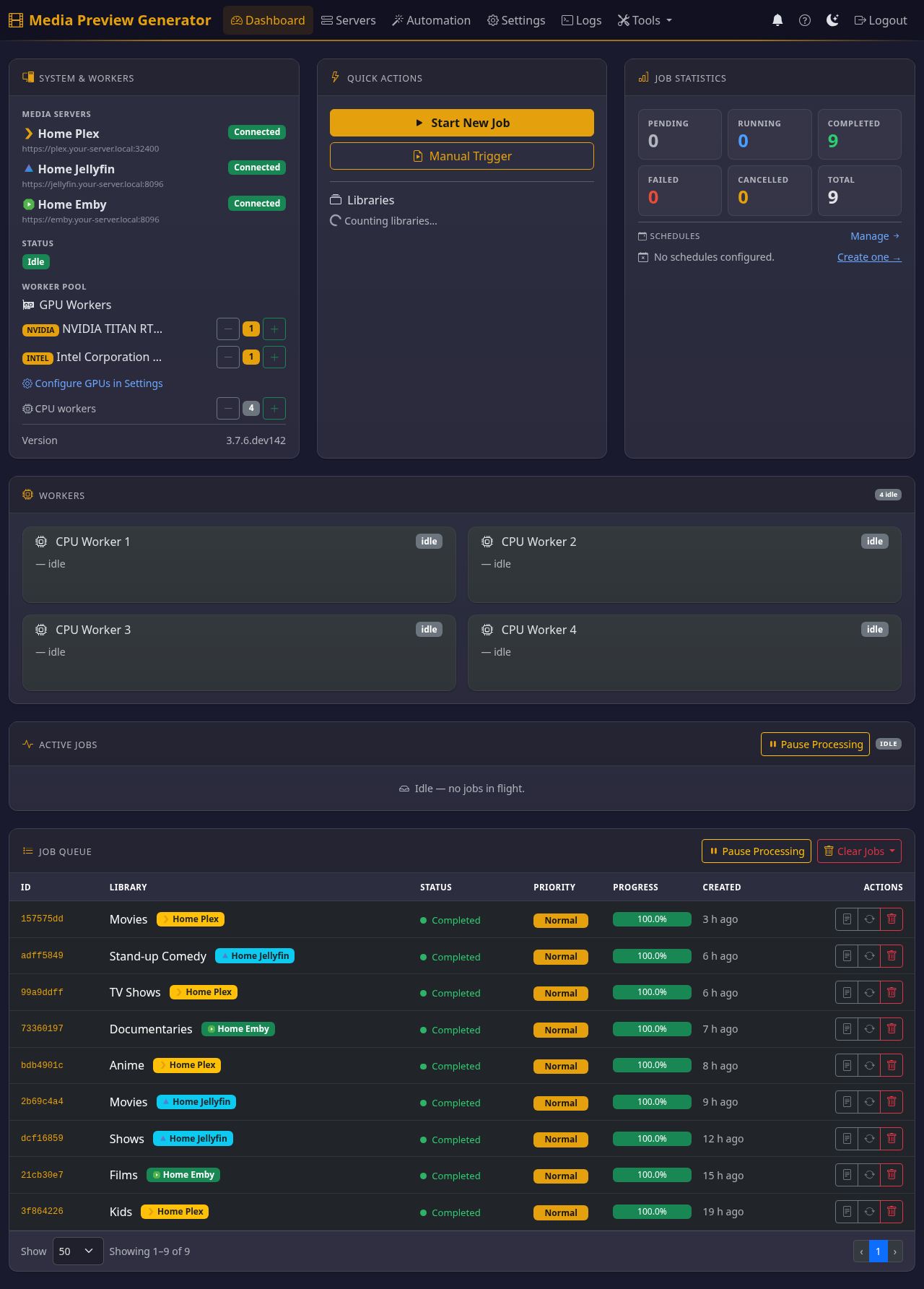Decrease NVIDIA TITAN RTX worker count
The height and width of the screenshot is (1289, 924).
pos(228,329)
